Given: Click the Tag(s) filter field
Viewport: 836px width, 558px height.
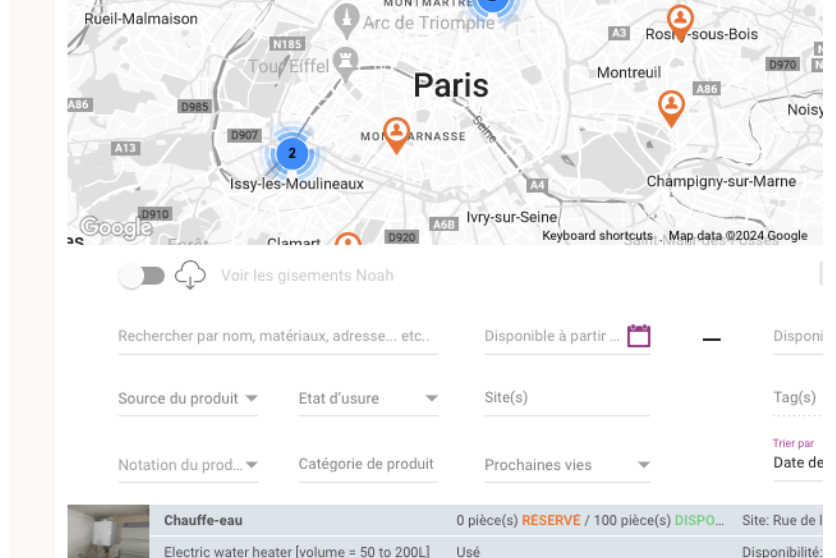Looking at the screenshot, I should 798,398.
